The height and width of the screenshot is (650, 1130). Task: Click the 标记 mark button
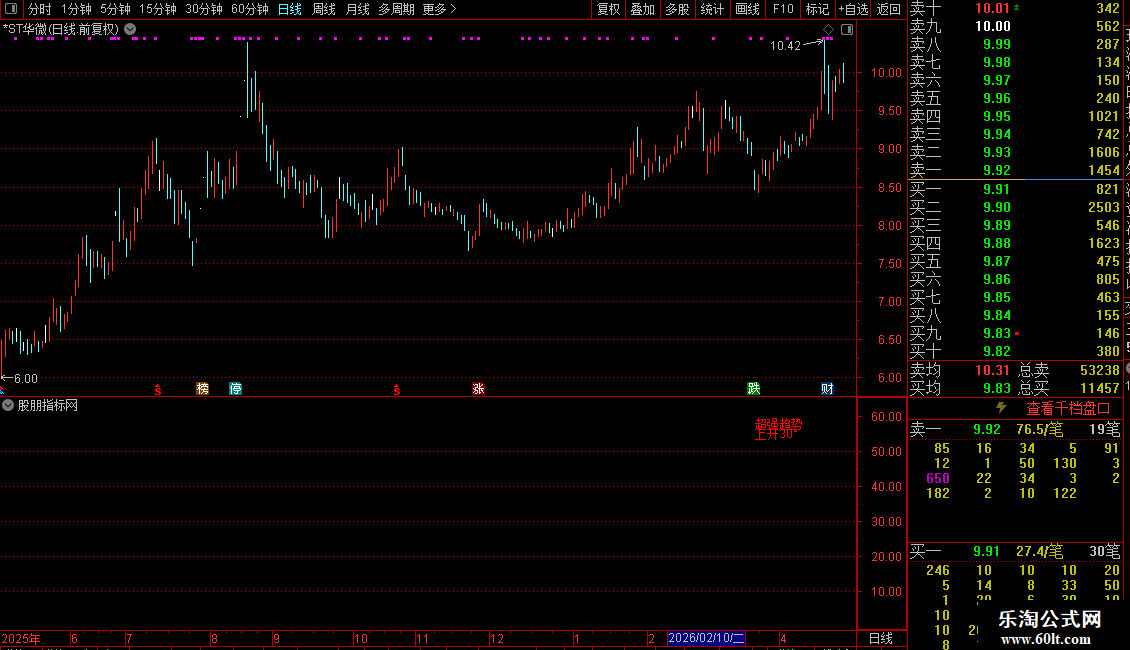pos(817,9)
